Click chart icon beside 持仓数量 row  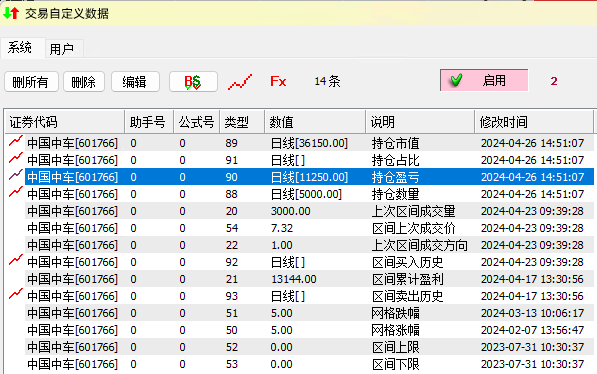(x=16, y=192)
